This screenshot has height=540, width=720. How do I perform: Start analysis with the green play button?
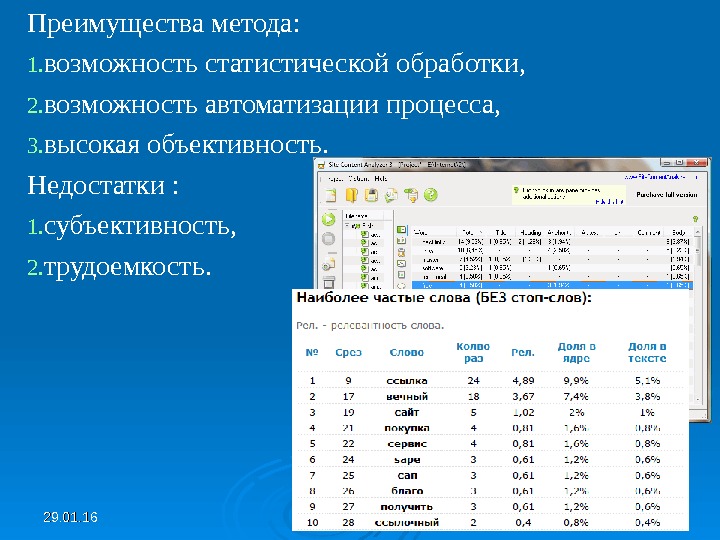pyautogui.click(x=329, y=219)
